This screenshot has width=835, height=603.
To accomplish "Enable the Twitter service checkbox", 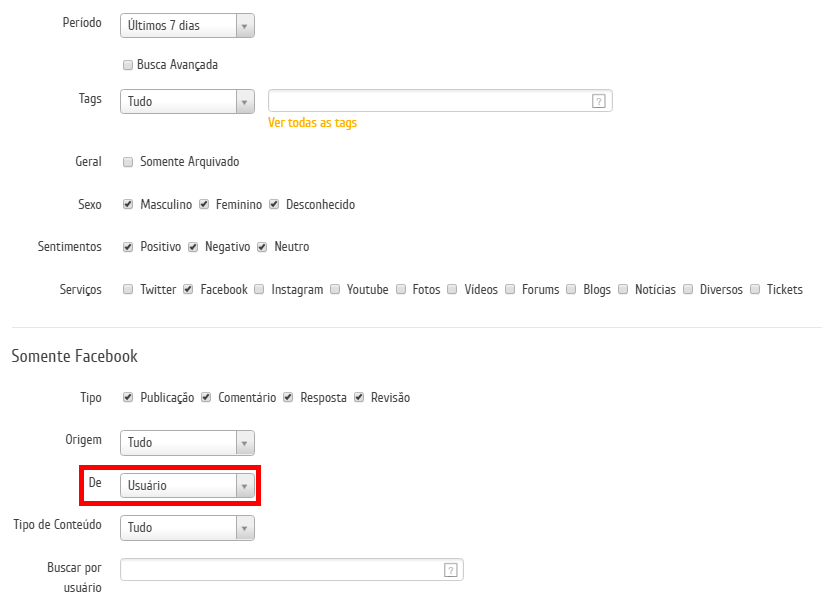I will (x=128, y=289).
